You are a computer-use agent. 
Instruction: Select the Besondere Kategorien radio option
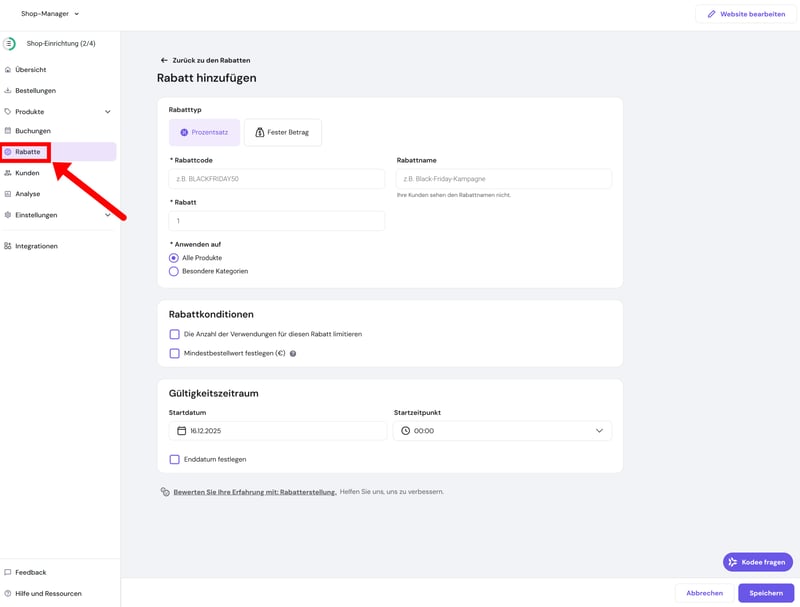tap(174, 271)
